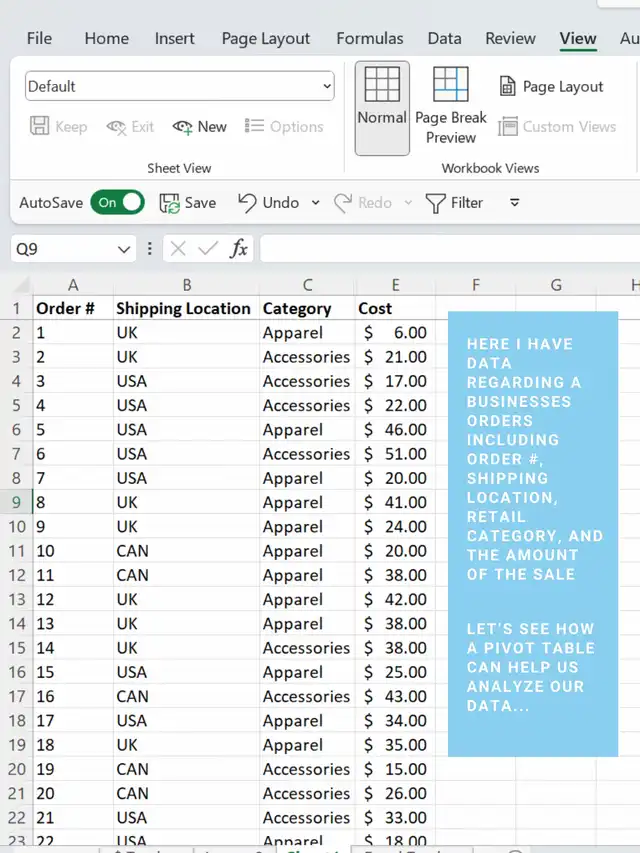Viewport: 640px width, 853px height.
Task: Open the Formulas tab
Action: click(x=369, y=39)
